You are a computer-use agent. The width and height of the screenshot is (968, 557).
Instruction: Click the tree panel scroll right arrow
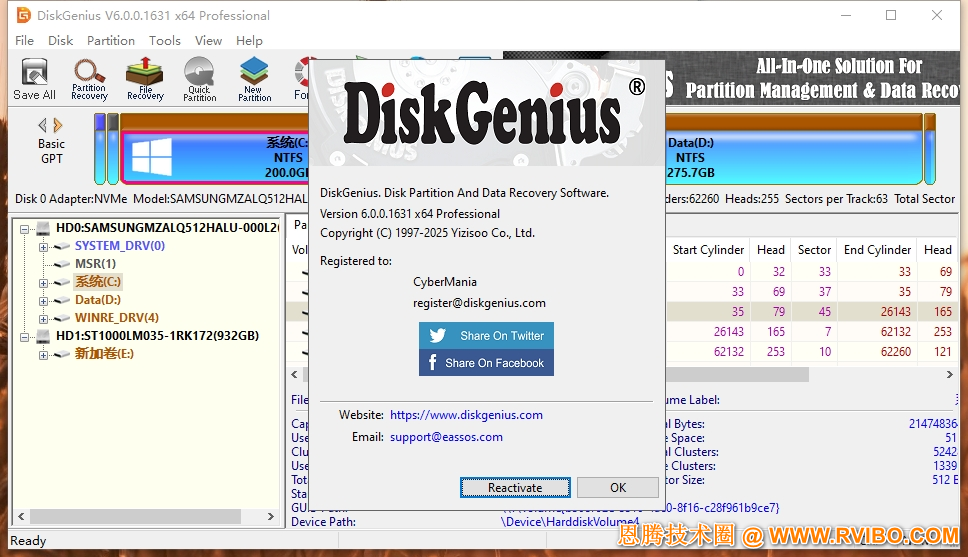coord(270,516)
